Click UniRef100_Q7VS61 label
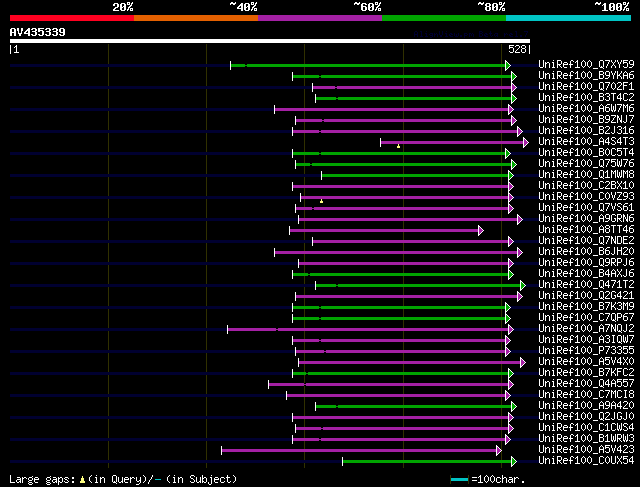640x487 pixels. [586, 208]
